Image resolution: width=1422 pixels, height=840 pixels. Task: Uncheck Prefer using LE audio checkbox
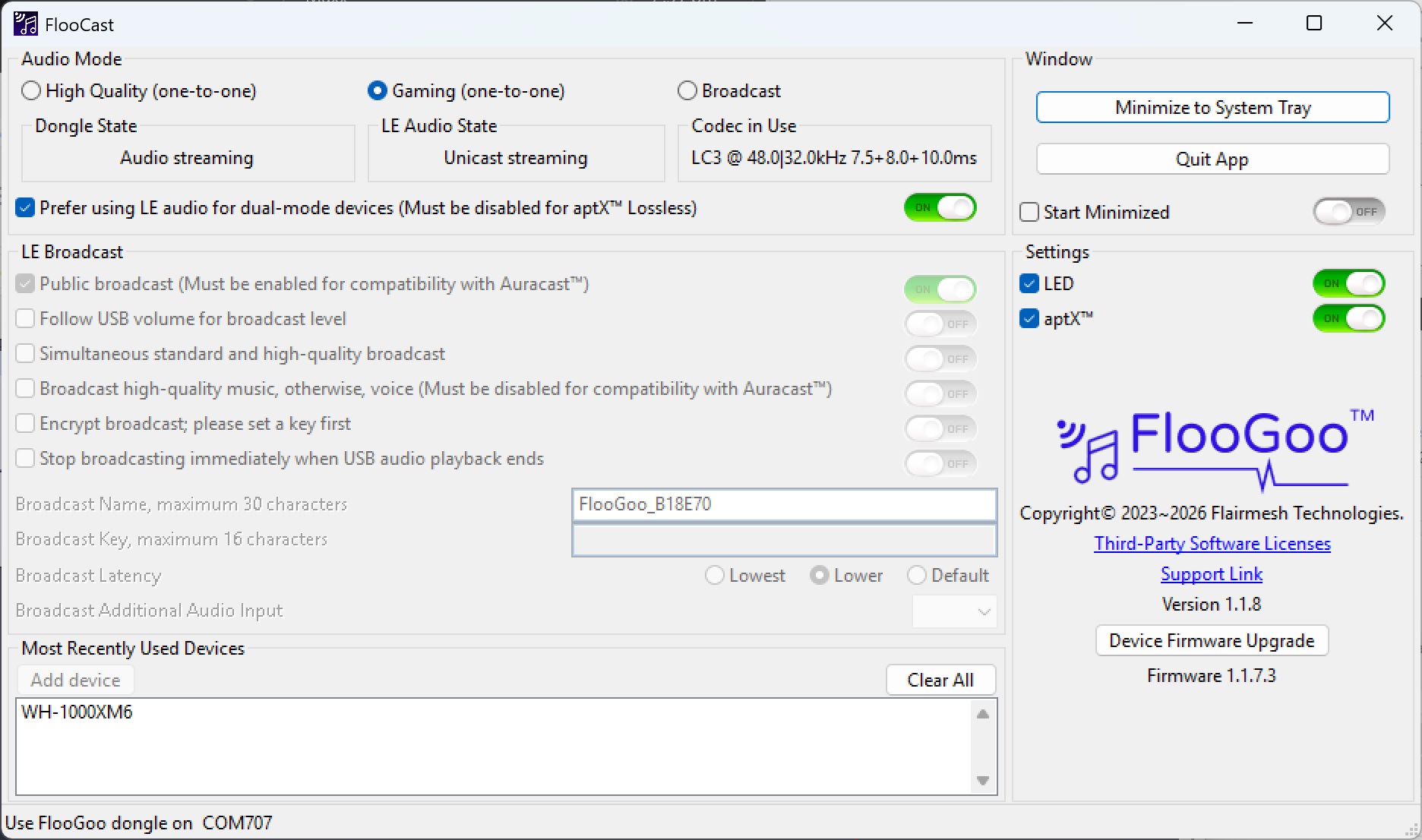(x=25, y=207)
